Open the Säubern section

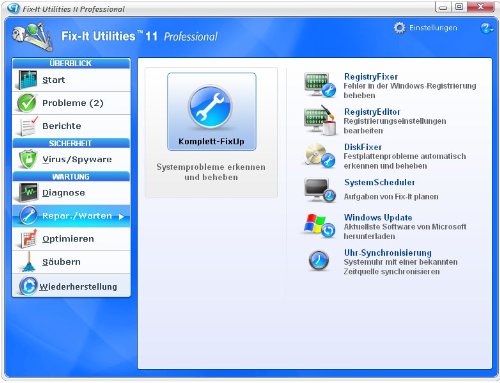point(71,262)
